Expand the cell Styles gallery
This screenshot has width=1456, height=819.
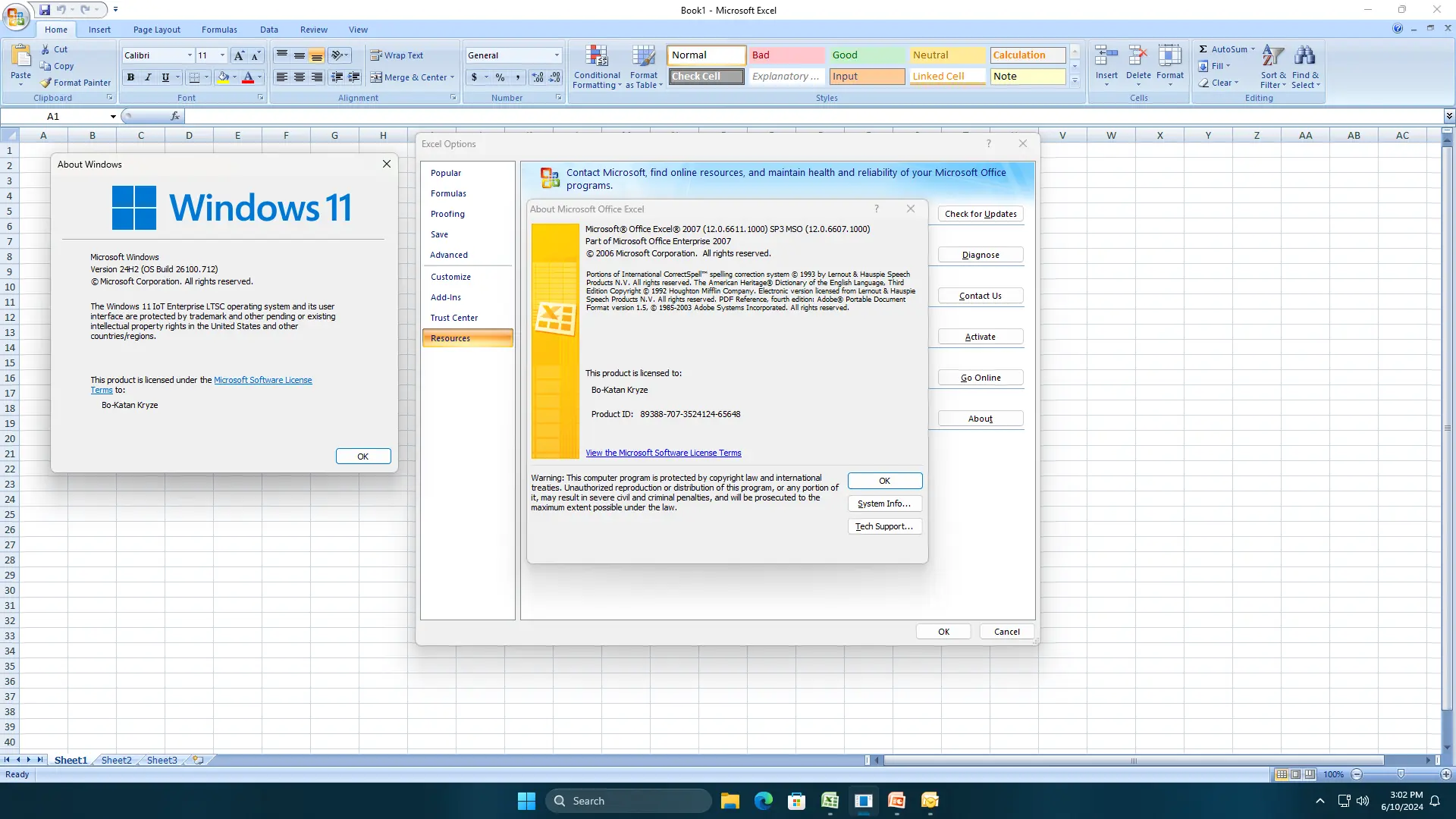pyautogui.click(x=1075, y=80)
